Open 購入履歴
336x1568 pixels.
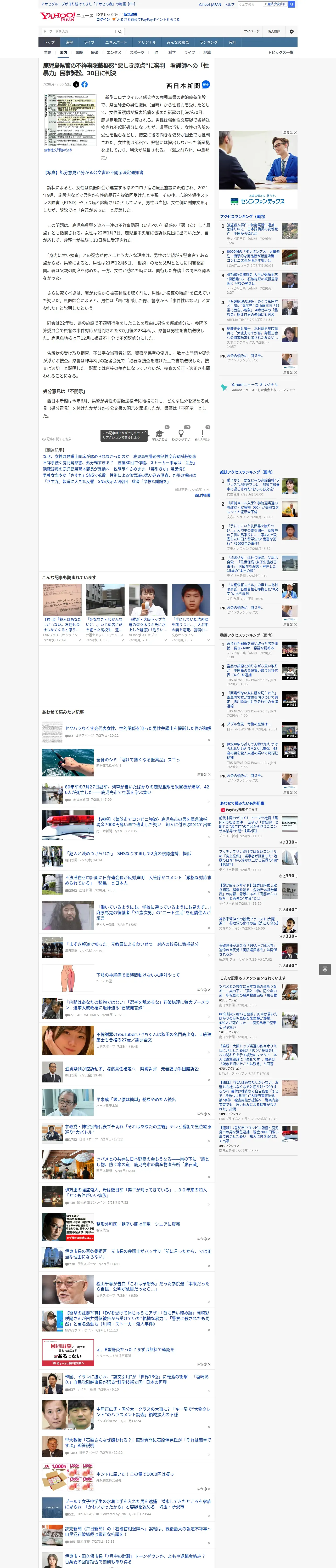(274, 32)
